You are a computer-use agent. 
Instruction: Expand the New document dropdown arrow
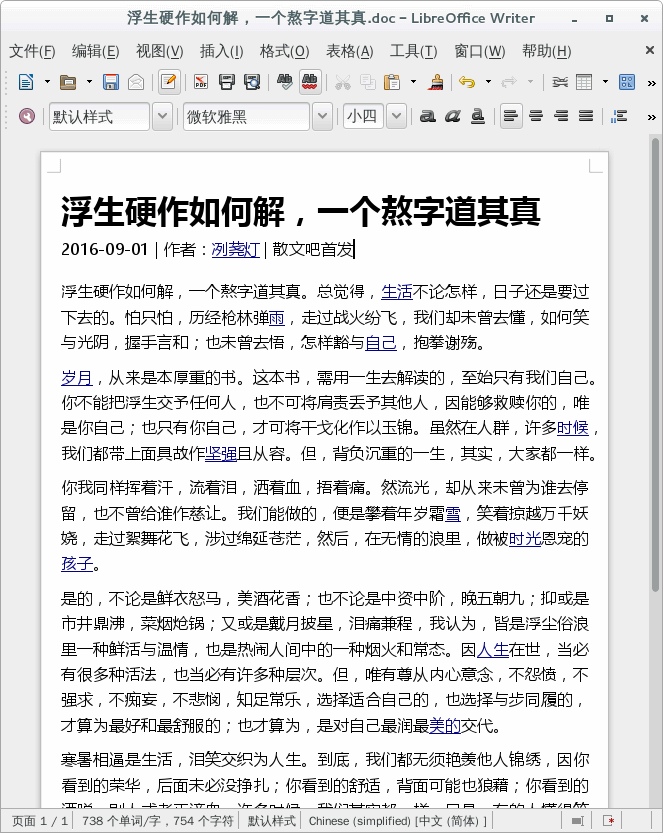[47, 82]
